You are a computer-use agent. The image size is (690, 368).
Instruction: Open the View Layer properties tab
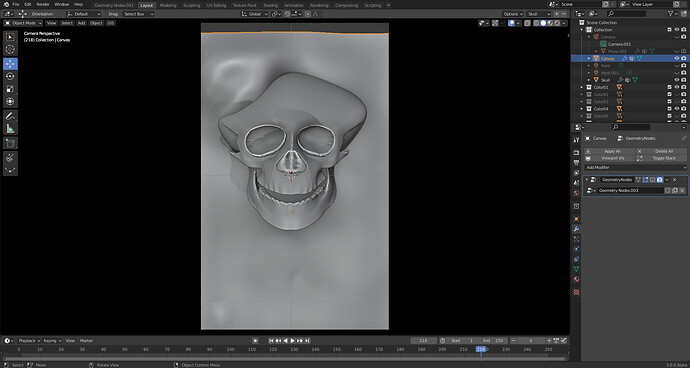click(x=576, y=173)
